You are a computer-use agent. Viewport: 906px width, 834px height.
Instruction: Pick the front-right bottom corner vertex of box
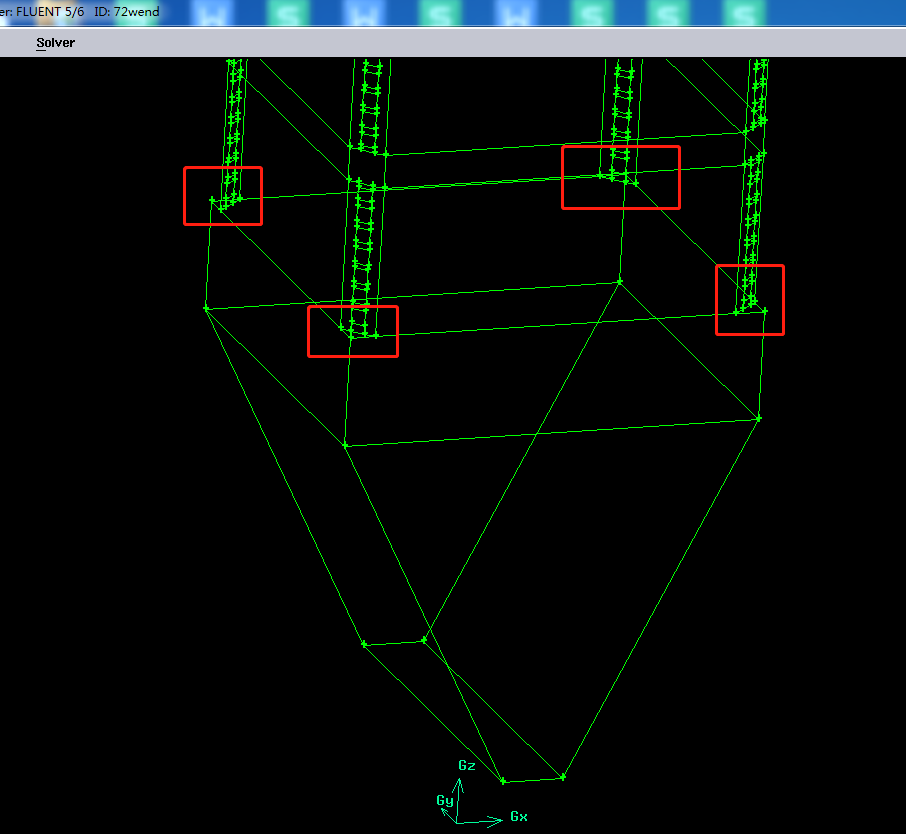(x=759, y=418)
